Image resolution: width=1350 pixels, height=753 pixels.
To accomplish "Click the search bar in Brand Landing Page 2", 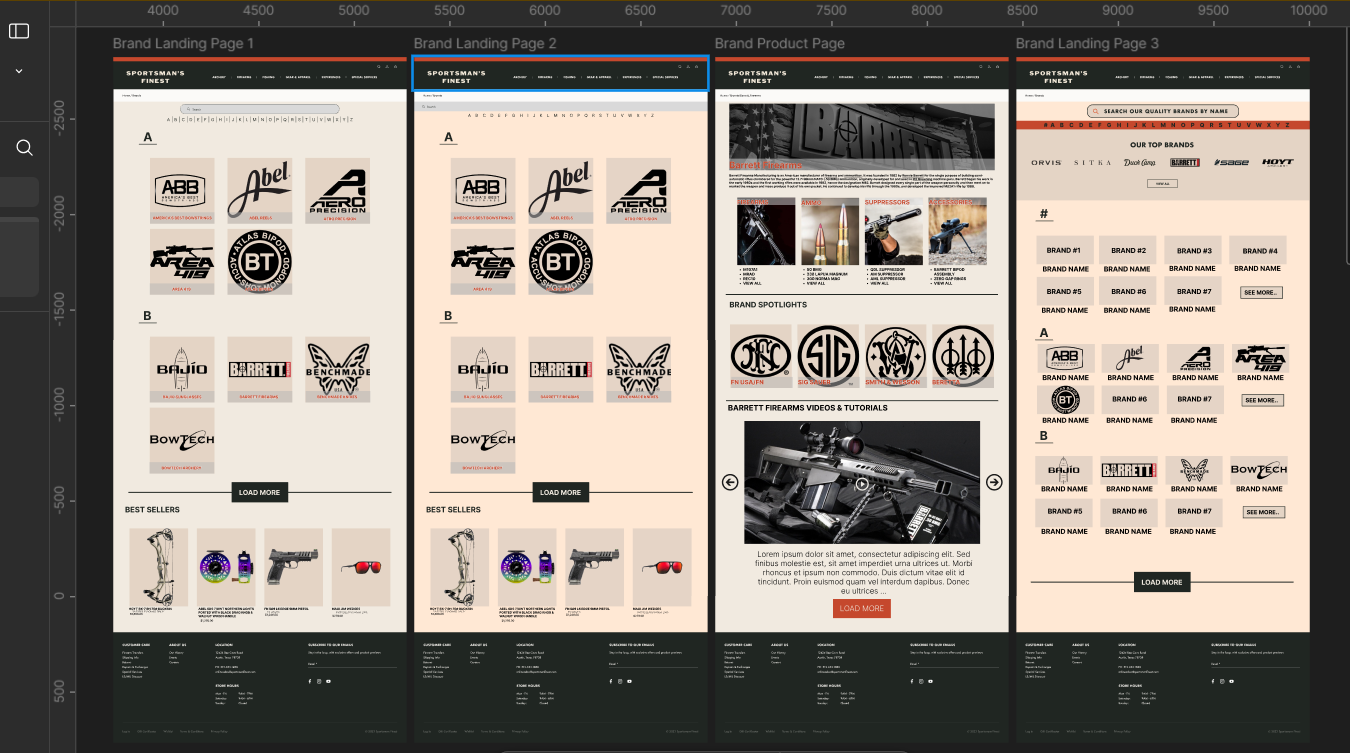I will [x=560, y=106].
